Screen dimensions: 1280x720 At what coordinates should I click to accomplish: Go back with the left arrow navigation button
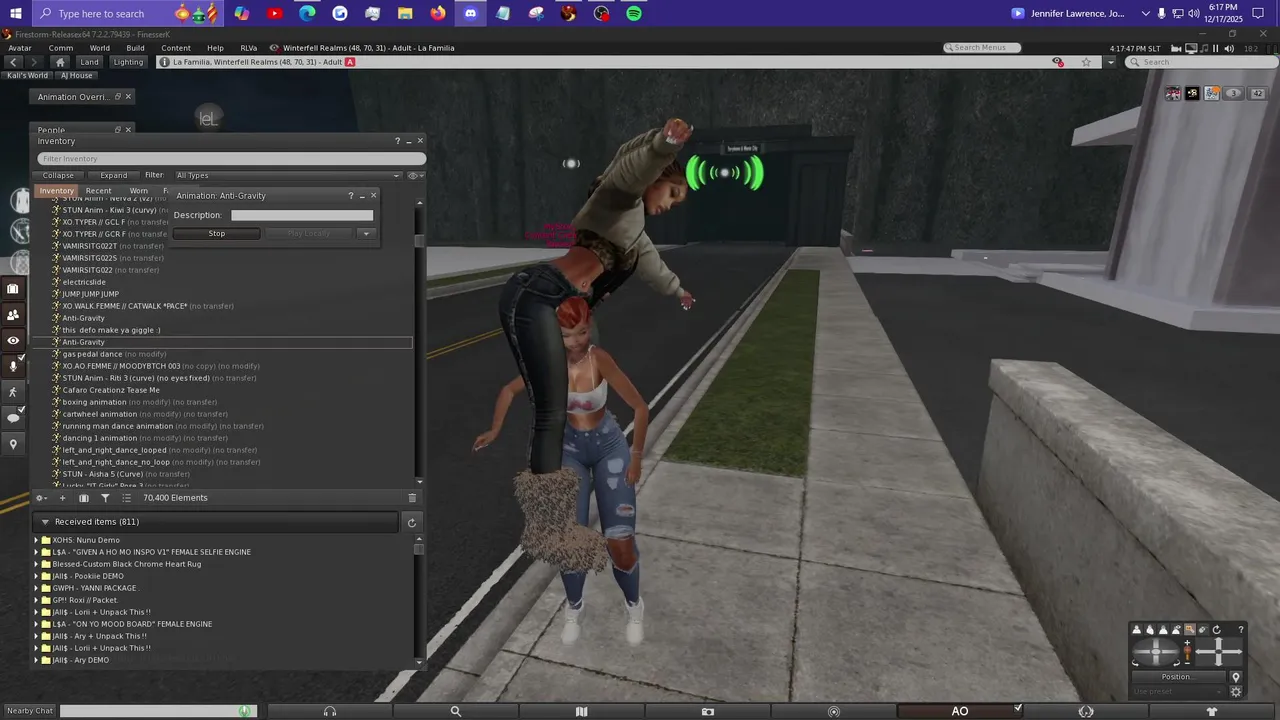[x=14, y=62]
